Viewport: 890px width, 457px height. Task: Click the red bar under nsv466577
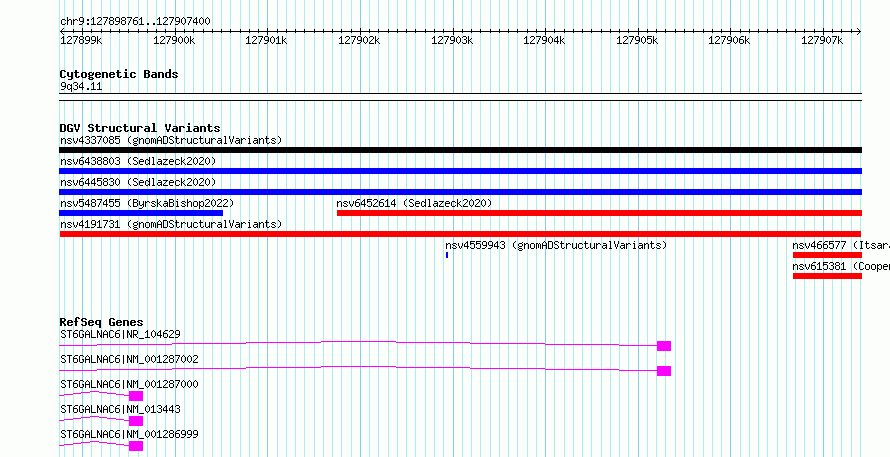pos(828,255)
